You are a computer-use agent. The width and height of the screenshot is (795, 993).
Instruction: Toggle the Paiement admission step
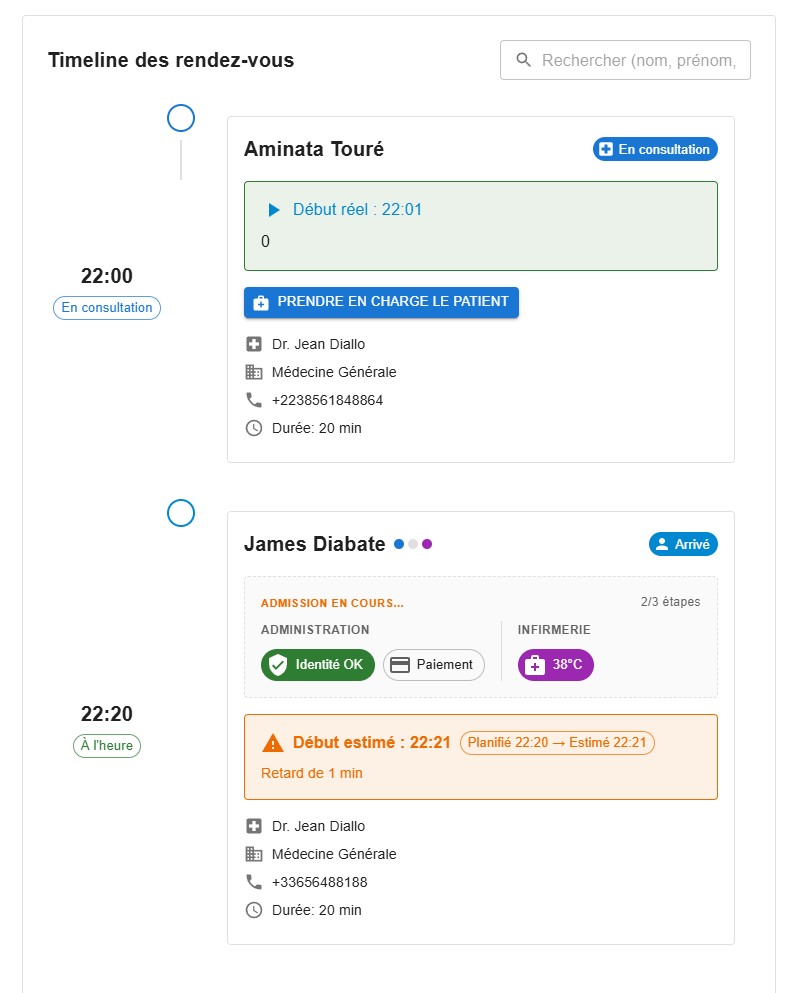coord(433,665)
